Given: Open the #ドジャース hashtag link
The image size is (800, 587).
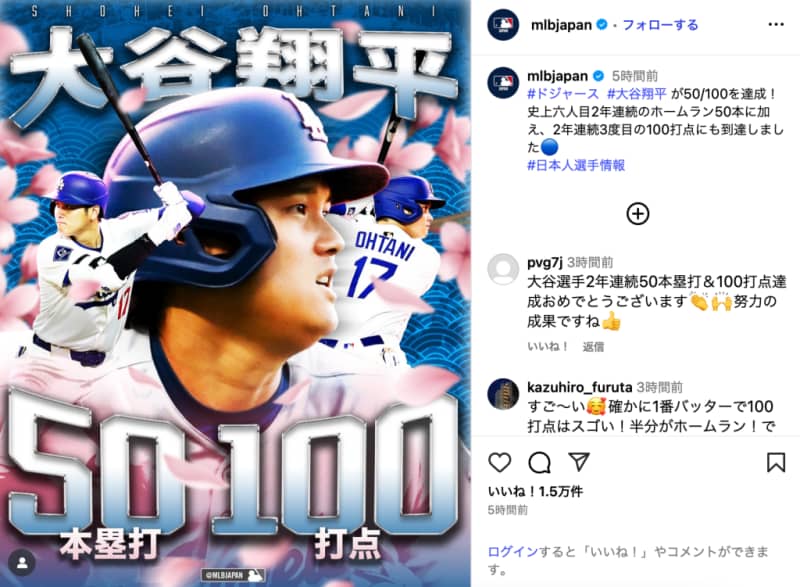Looking at the screenshot, I should click(x=563, y=94).
